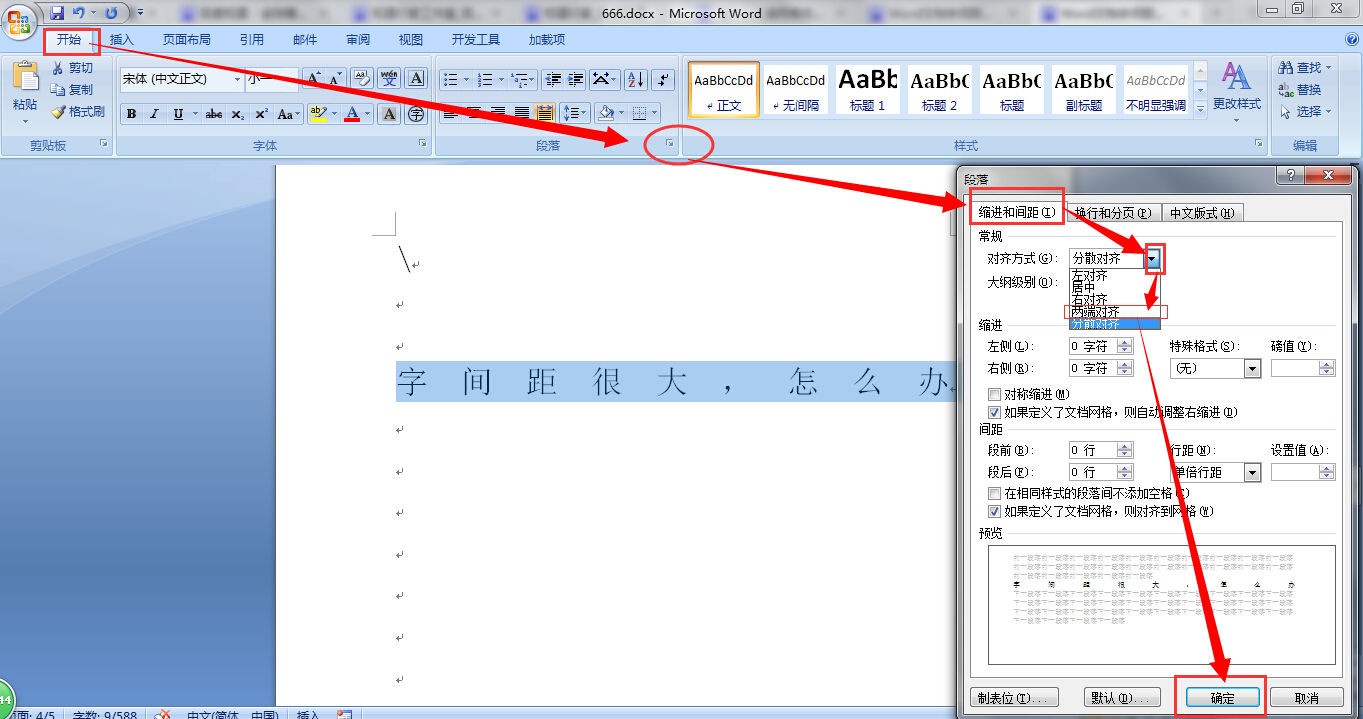
Task: Click 复制 copy in the clipboard group
Action: (x=74, y=89)
